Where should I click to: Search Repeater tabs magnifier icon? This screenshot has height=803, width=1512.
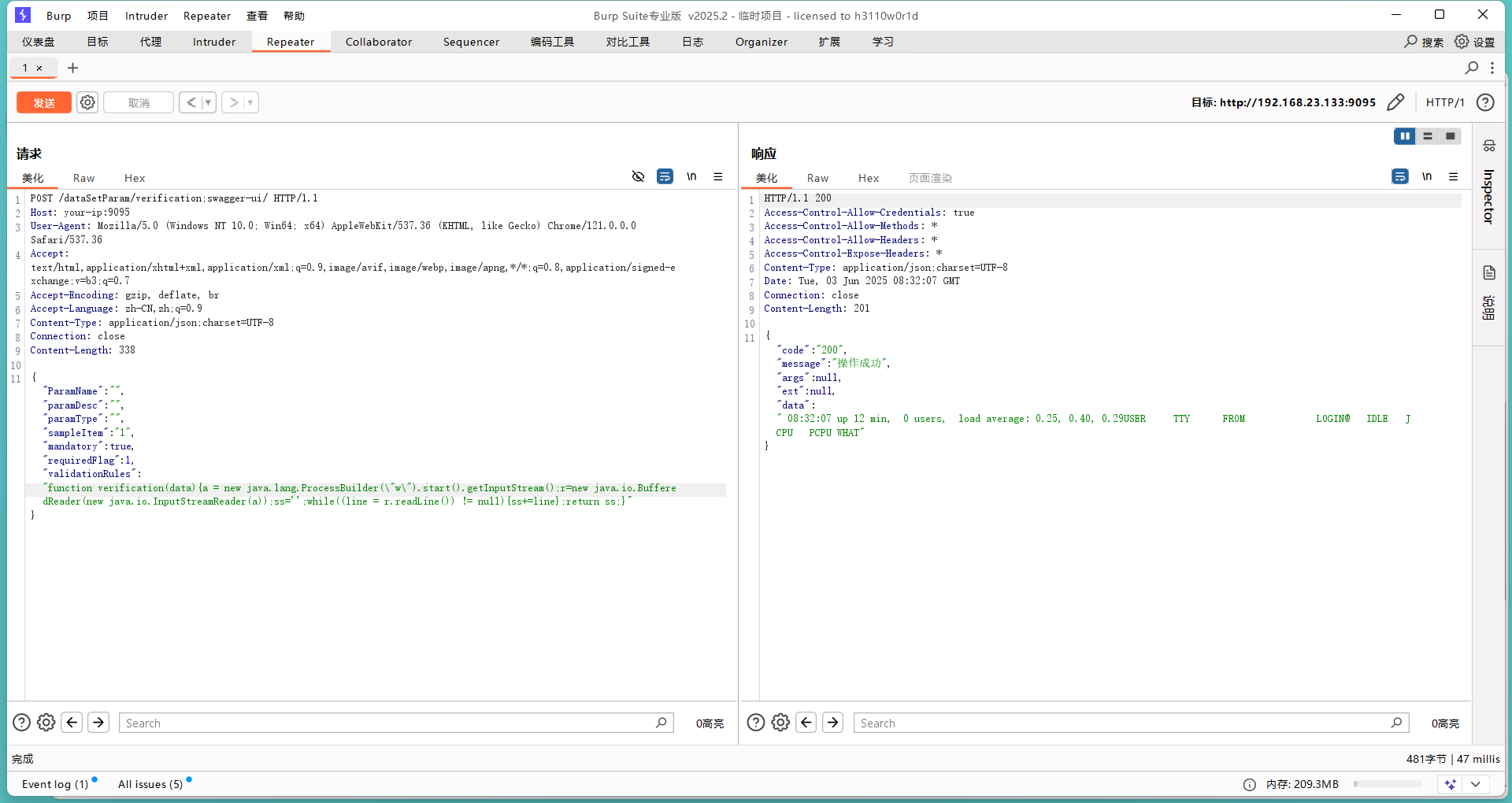point(1471,68)
